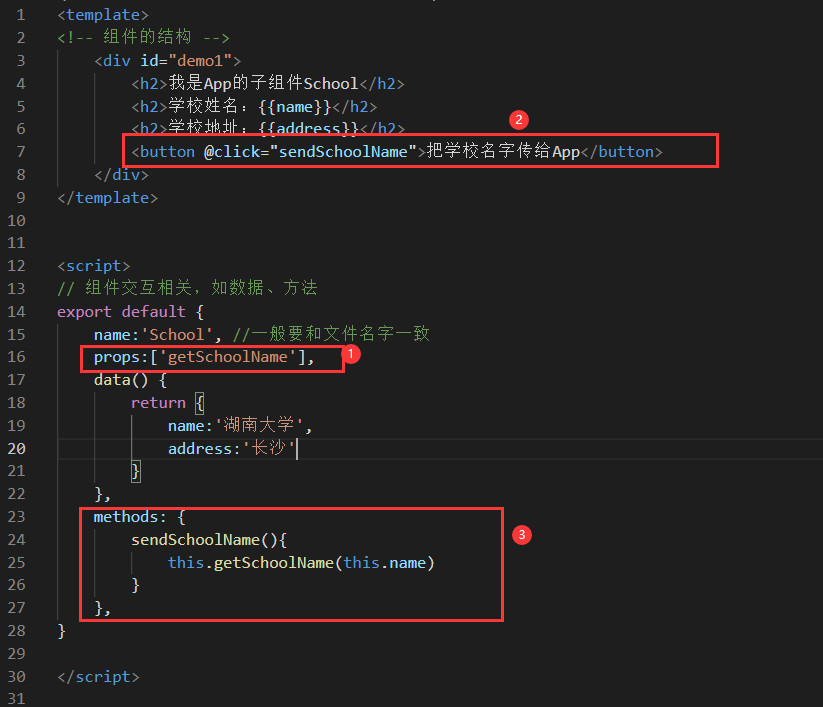
Task: Click getSchoolName in the this.getSchoolName call
Action: [273, 563]
